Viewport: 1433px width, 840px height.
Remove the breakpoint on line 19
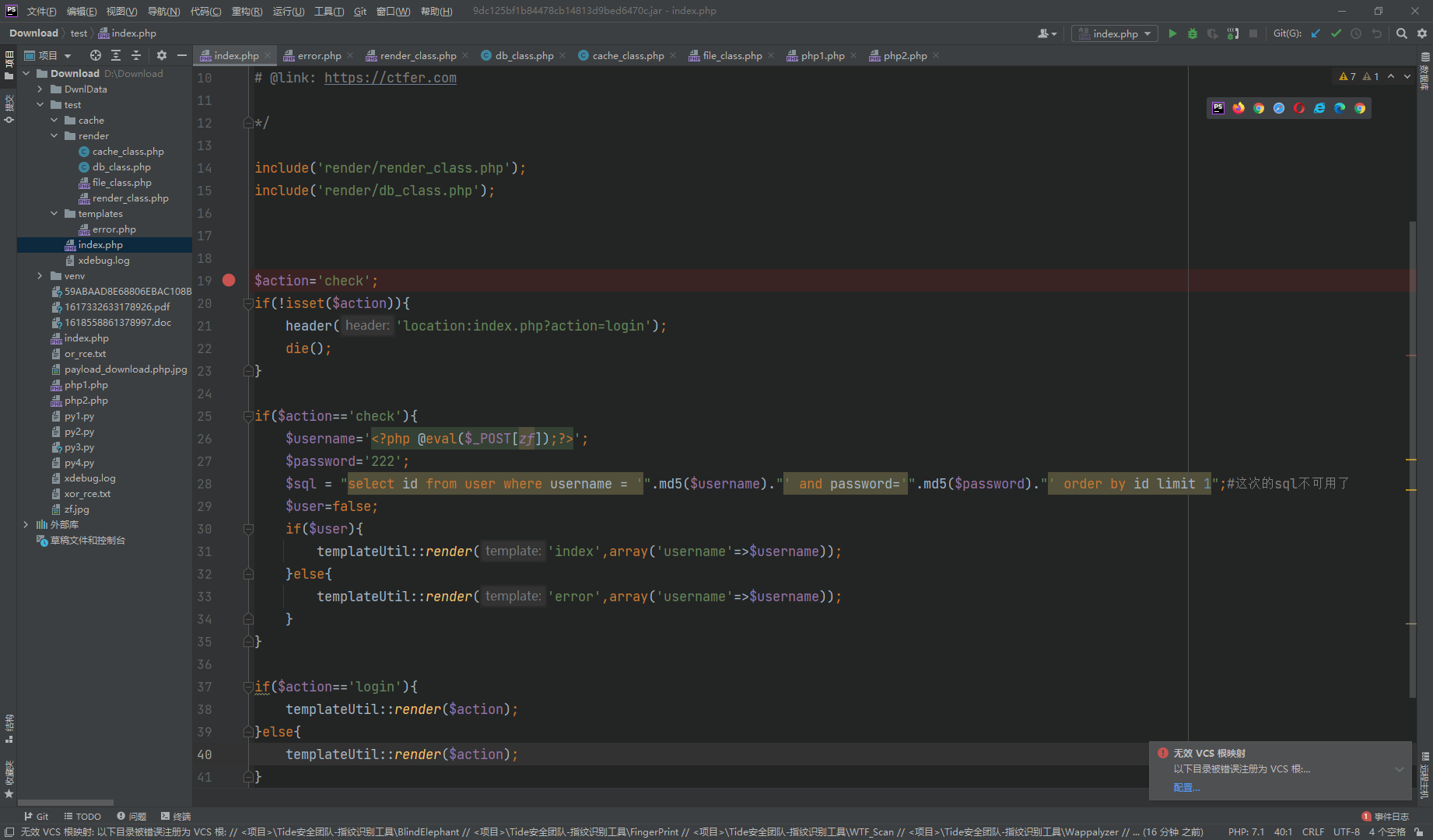pos(229,280)
